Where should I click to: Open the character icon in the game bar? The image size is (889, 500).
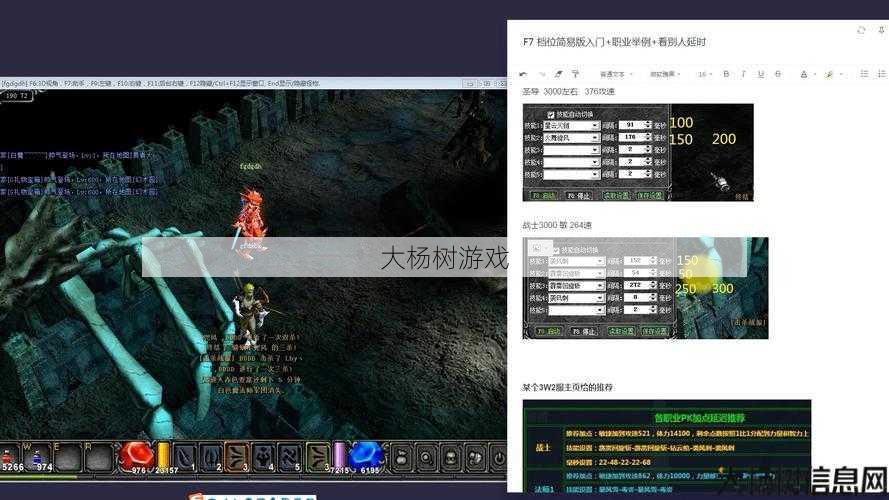pos(451,458)
